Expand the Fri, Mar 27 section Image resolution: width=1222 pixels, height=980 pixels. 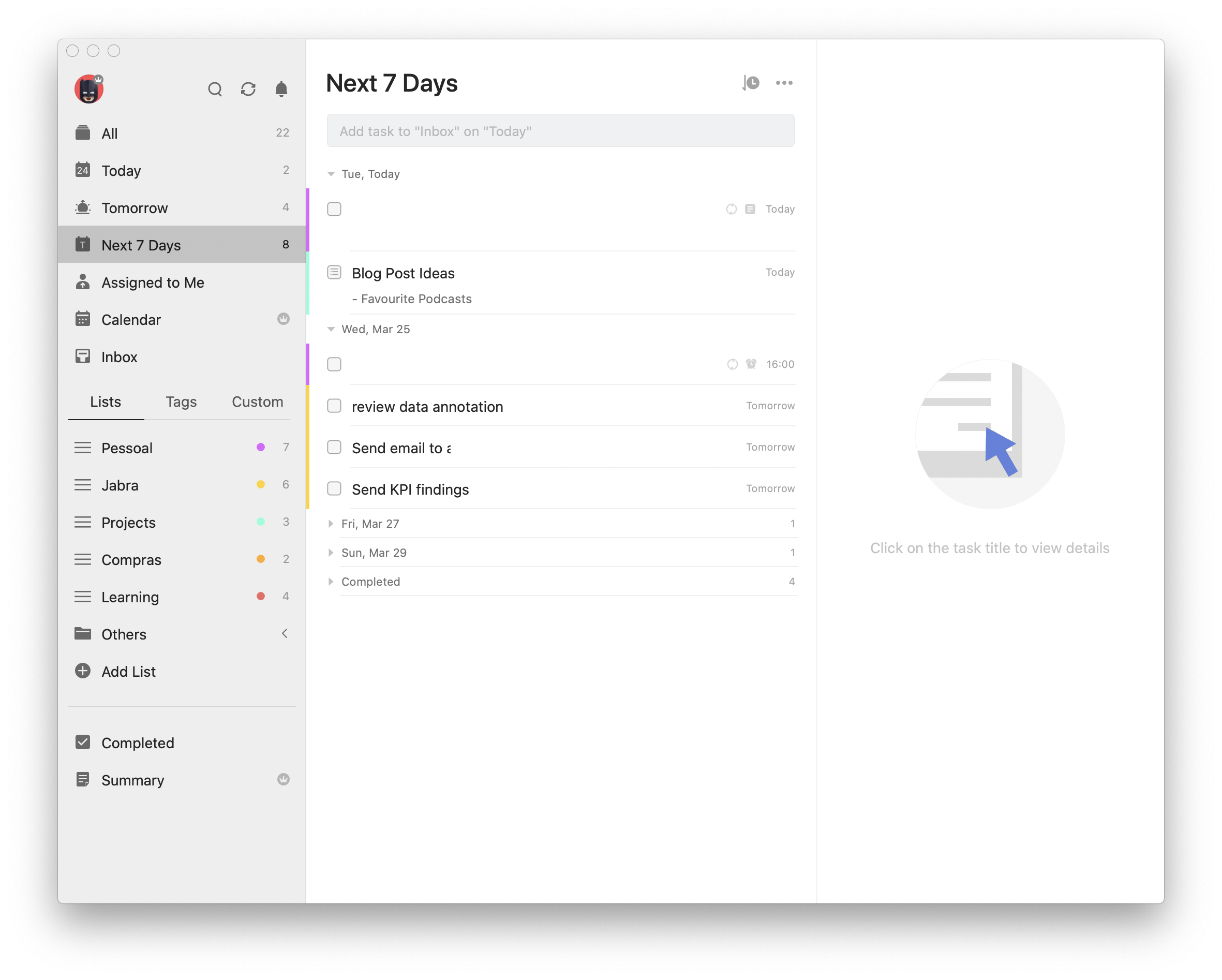point(331,524)
